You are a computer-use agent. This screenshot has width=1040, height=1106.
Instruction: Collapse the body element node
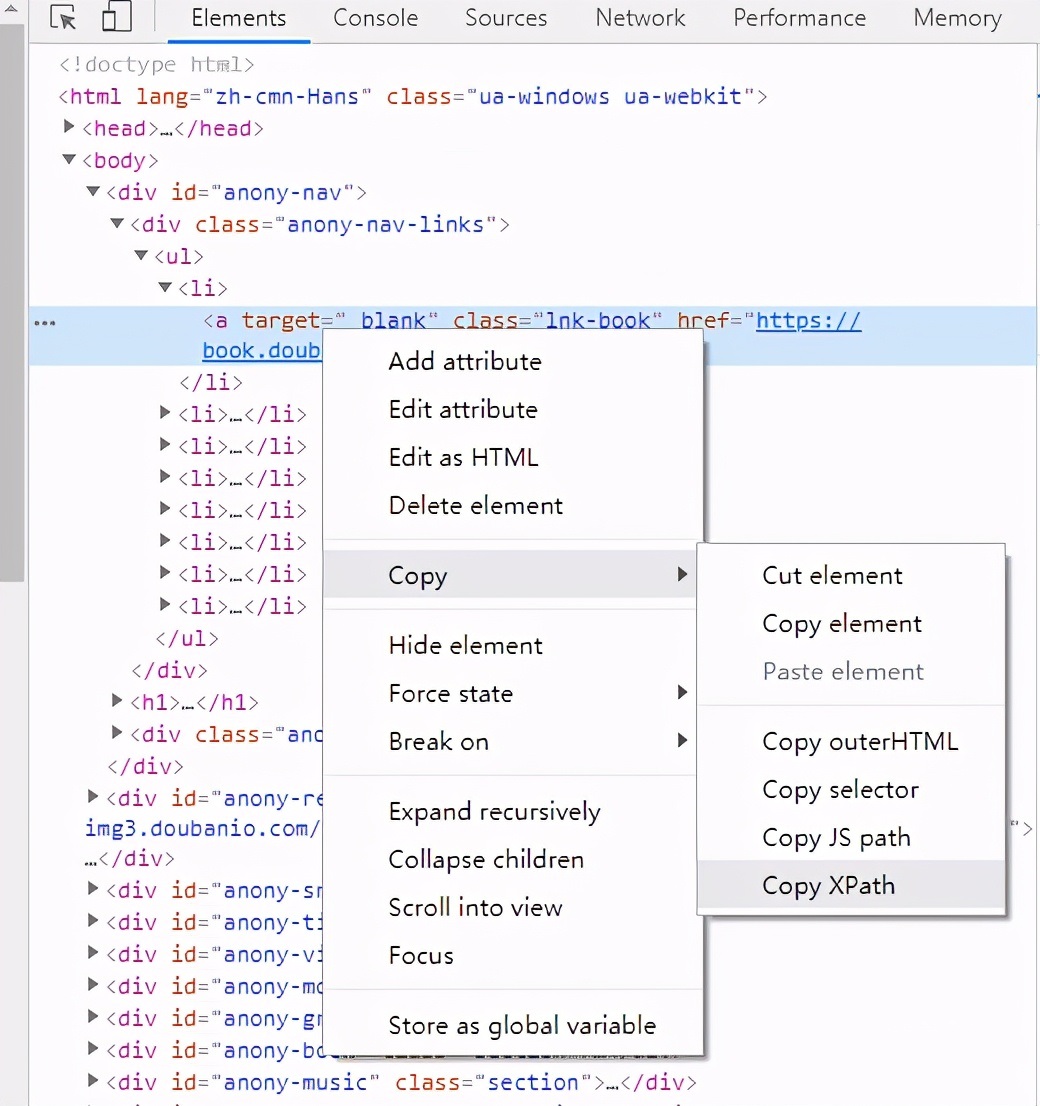click(69, 160)
